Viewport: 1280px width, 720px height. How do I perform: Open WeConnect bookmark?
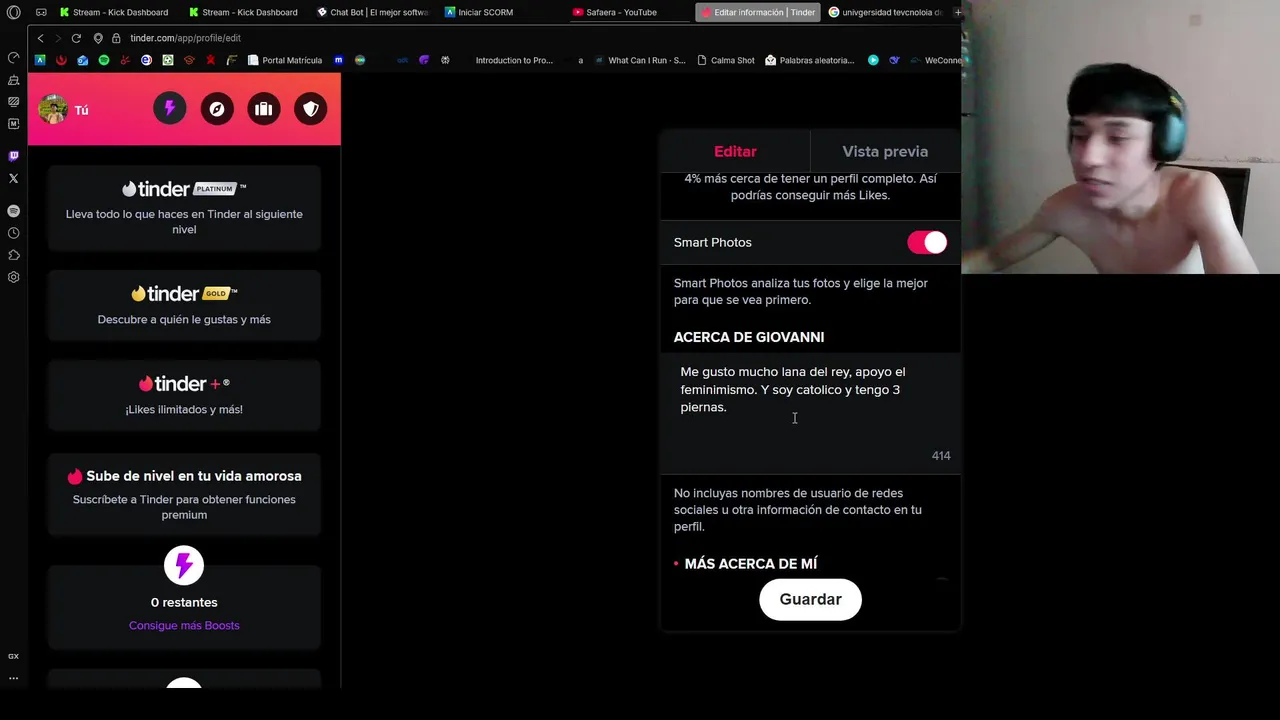tap(935, 60)
